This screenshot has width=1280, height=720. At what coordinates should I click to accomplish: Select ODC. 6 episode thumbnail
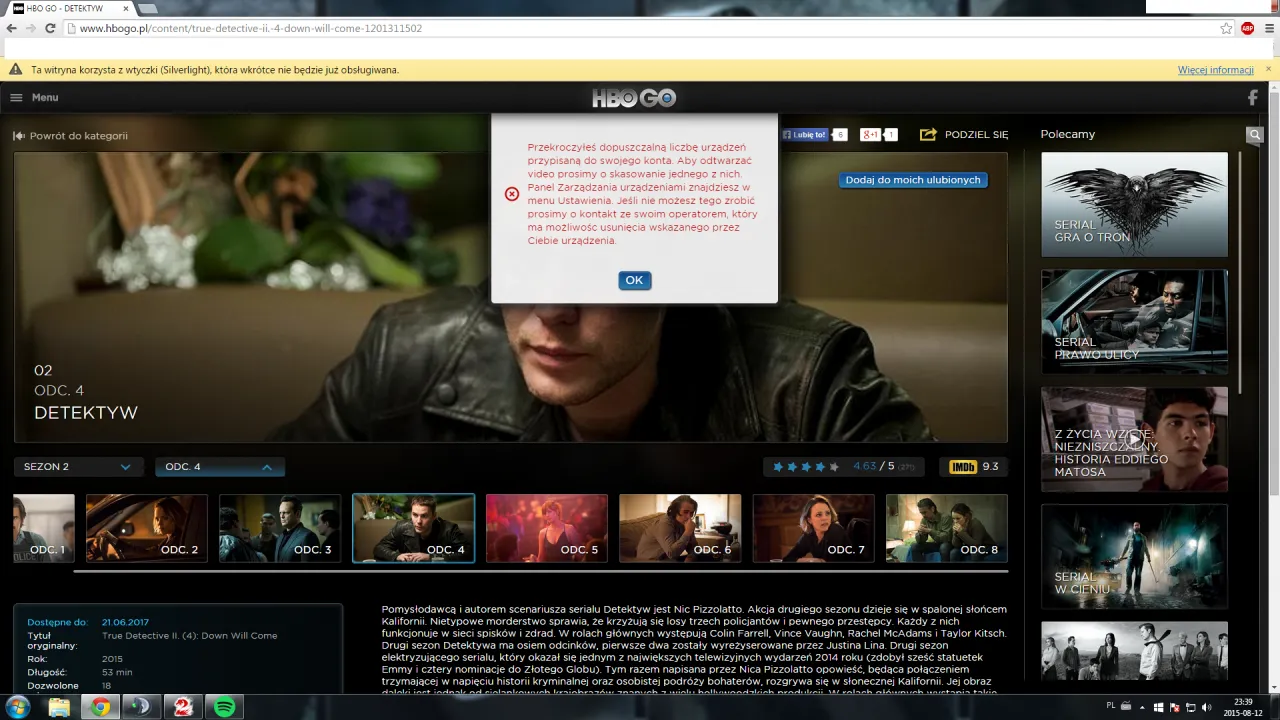[680, 528]
